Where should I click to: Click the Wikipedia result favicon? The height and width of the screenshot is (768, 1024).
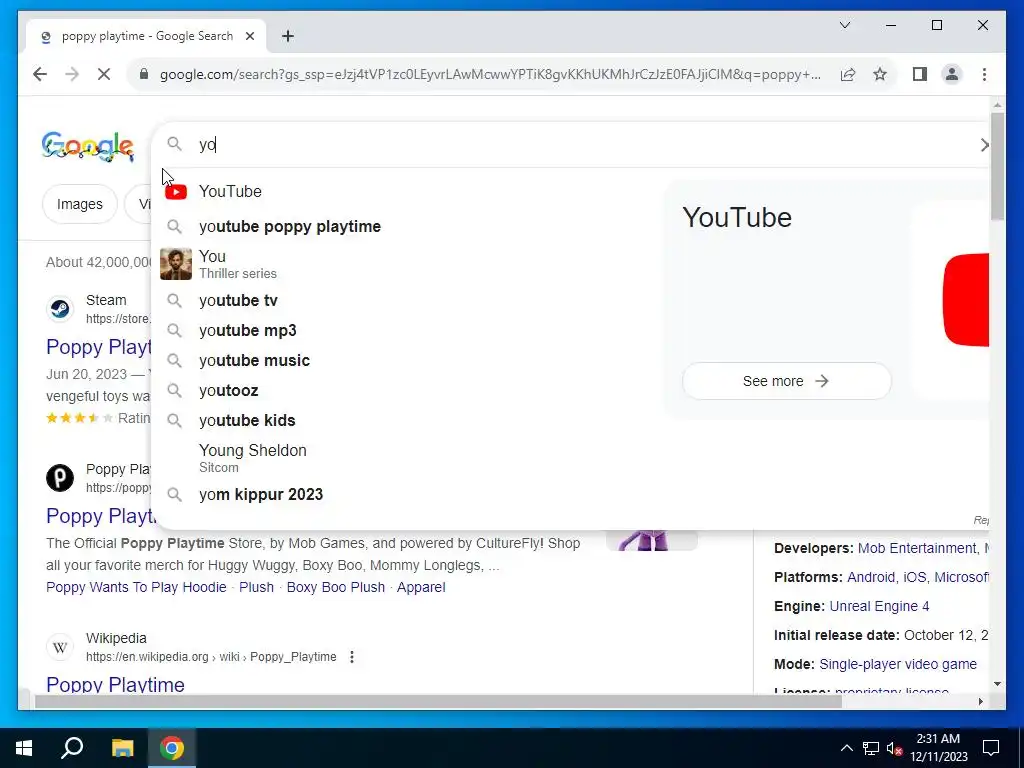(x=60, y=647)
